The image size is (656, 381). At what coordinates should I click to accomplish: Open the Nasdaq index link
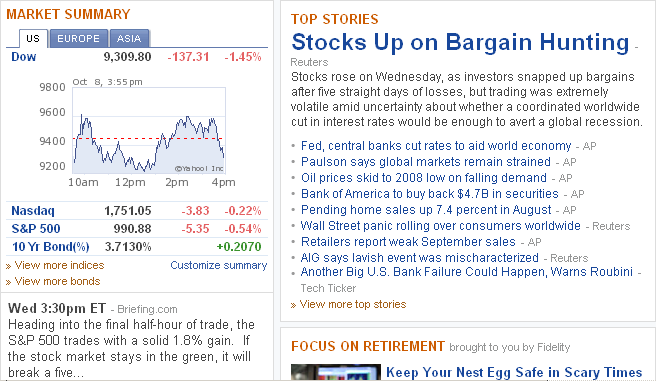[33, 210]
